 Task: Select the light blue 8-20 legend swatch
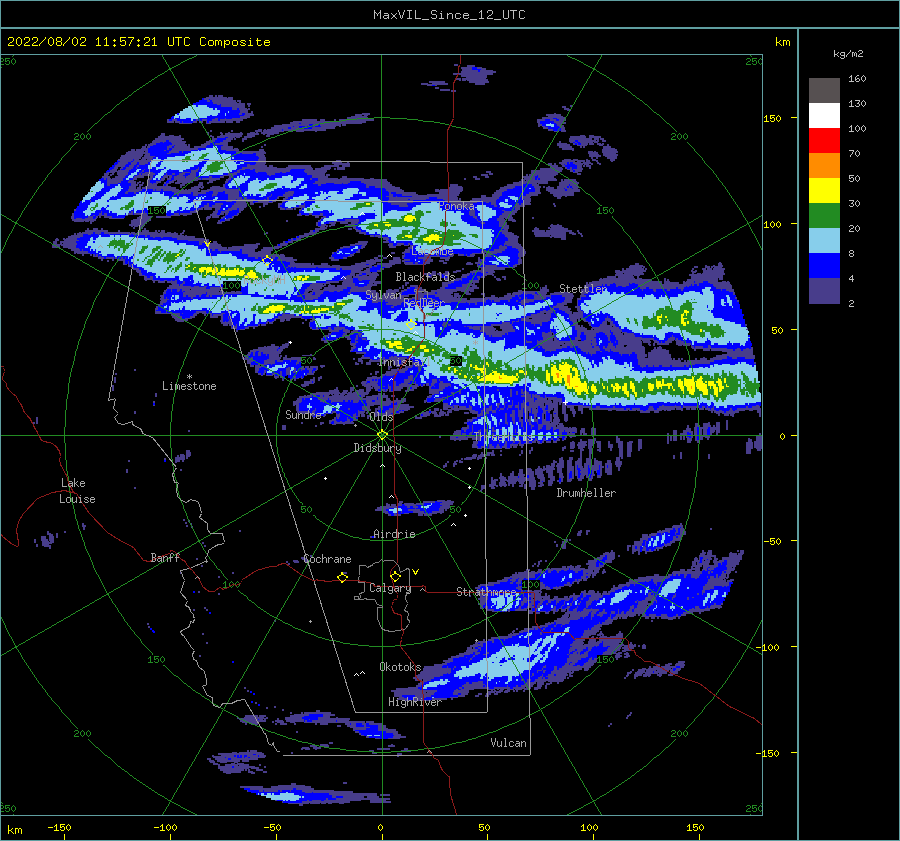coord(824,241)
